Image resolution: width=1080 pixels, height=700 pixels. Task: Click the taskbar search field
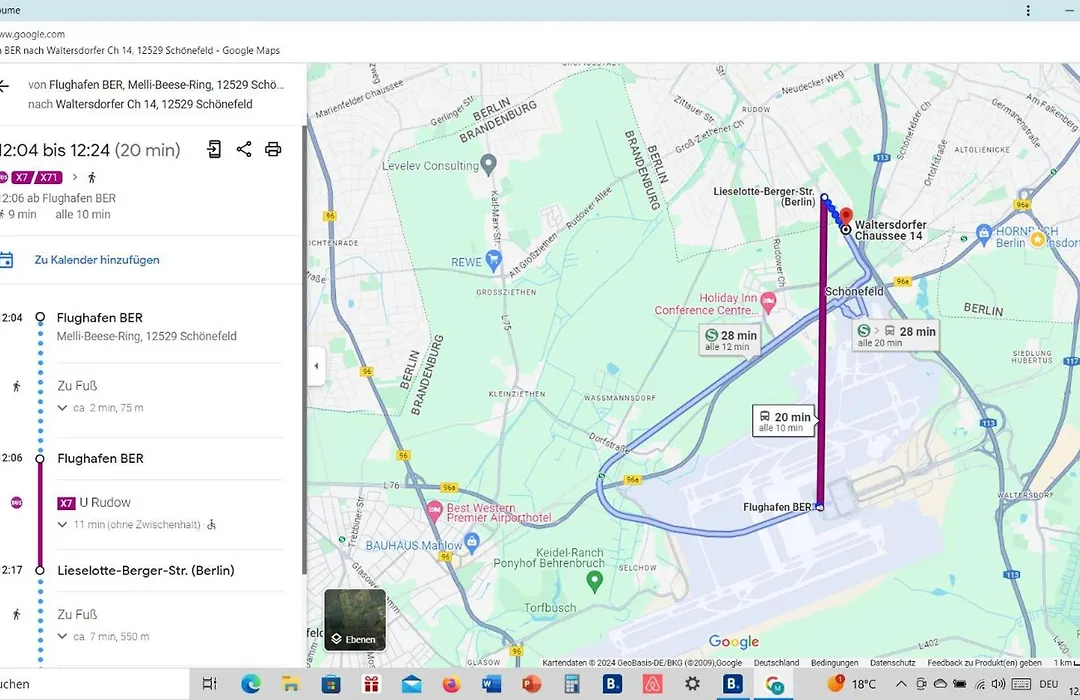click(x=94, y=684)
